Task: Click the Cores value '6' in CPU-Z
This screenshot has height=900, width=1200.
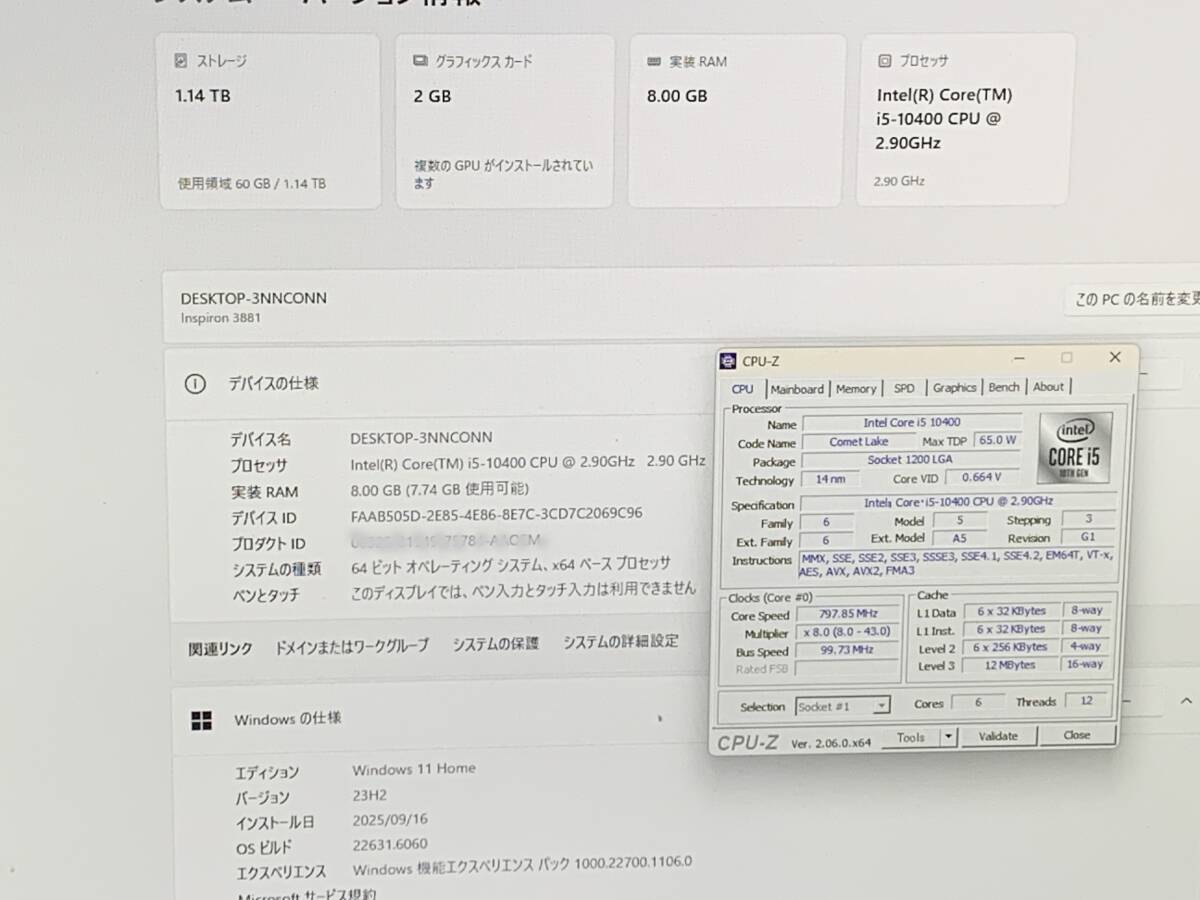Action: coord(978,702)
